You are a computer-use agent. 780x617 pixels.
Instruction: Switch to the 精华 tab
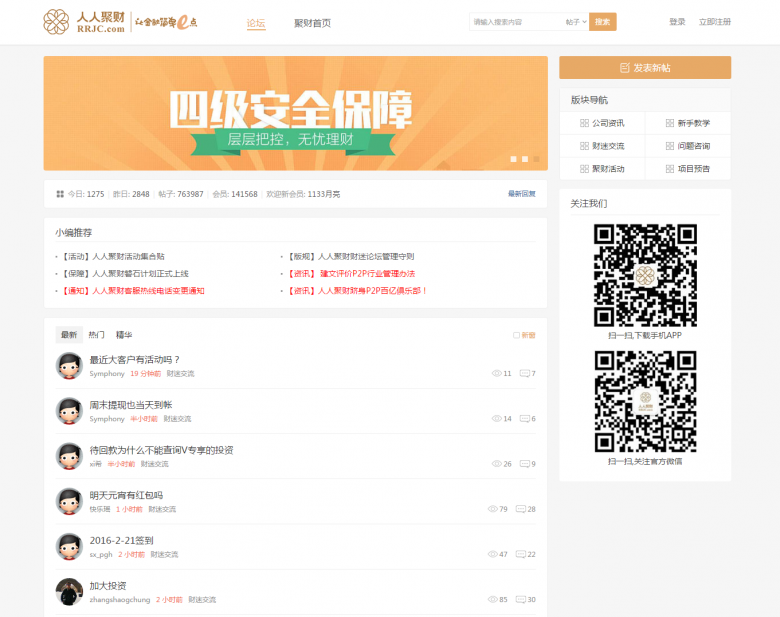coord(124,335)
